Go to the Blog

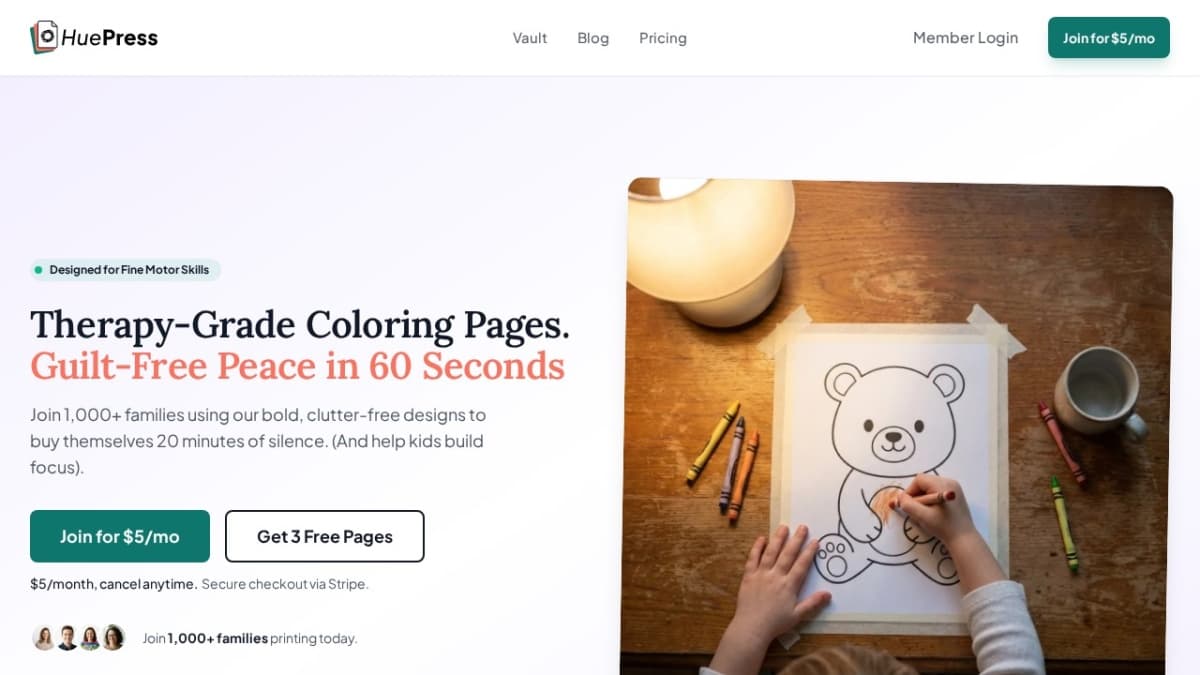pyautogui.click(x=593, y=38)
